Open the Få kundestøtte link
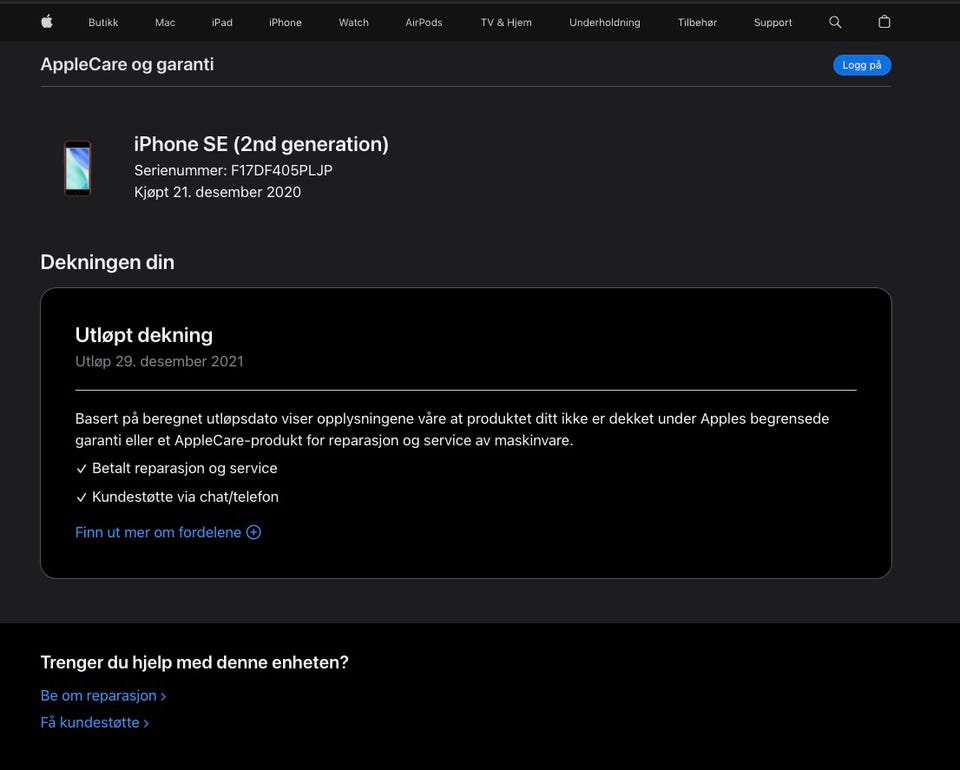 (x=94, y=722)
